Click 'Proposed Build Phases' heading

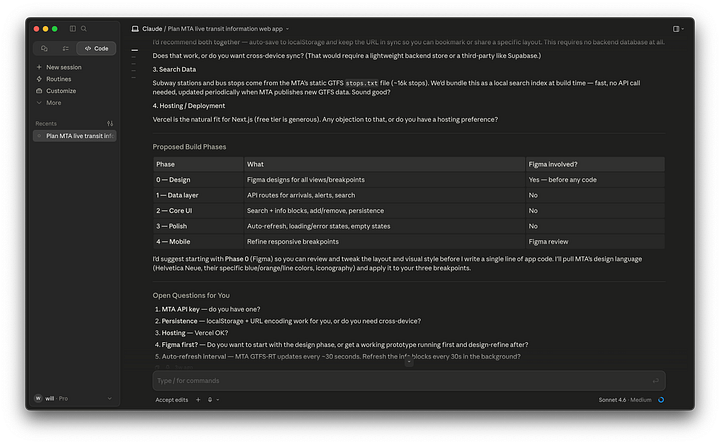point(189,147)
